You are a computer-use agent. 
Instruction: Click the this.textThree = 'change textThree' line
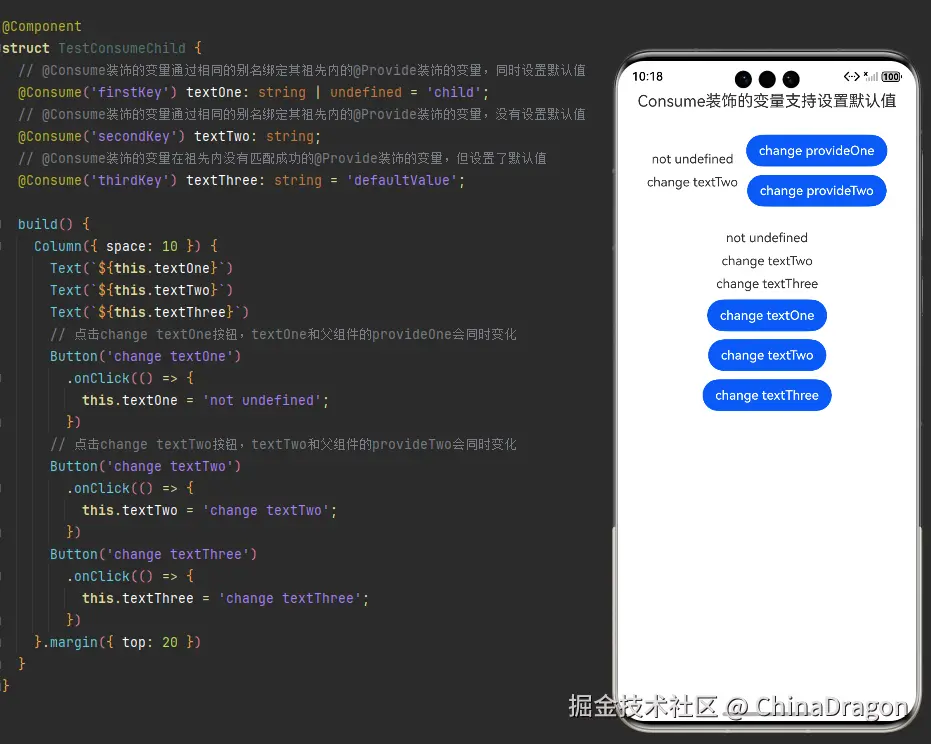pyautogui.click(x=226, y=598)
